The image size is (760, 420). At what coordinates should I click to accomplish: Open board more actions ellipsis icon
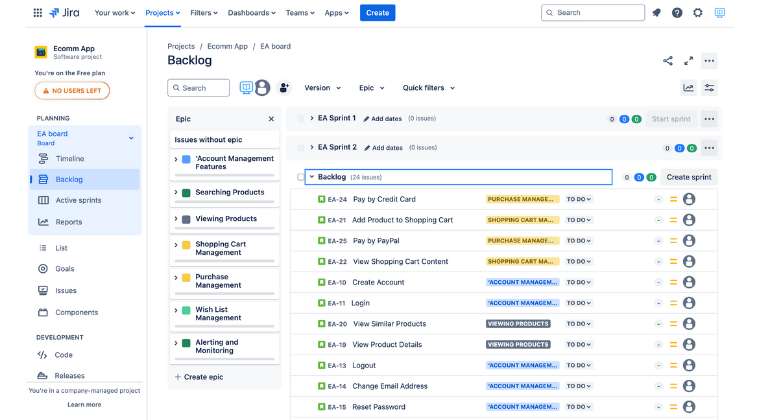pos(709,61)
